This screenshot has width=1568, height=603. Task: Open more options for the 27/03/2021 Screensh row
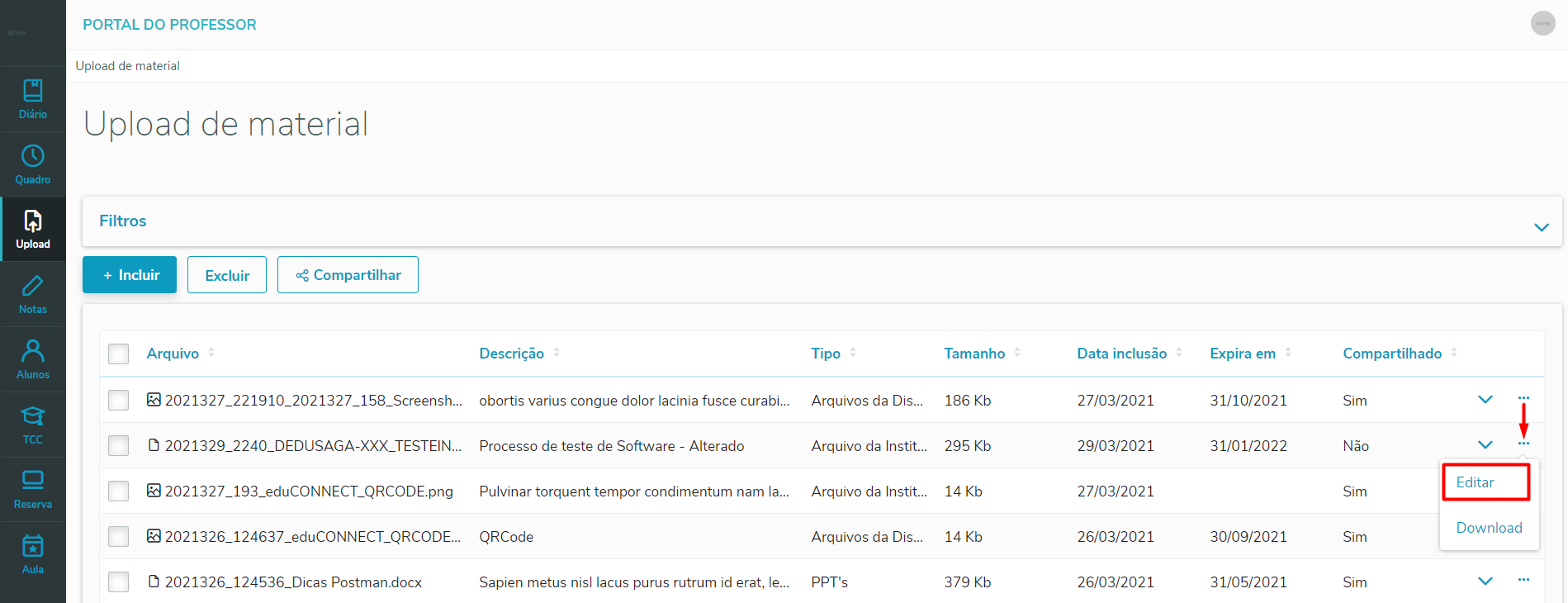tap(1523, 398)
